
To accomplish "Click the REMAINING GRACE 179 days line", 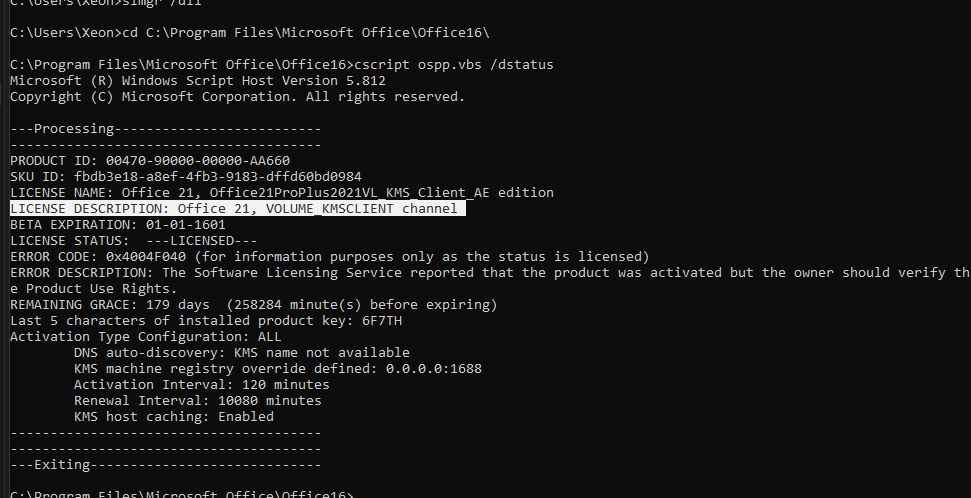I will coord(254,305).
